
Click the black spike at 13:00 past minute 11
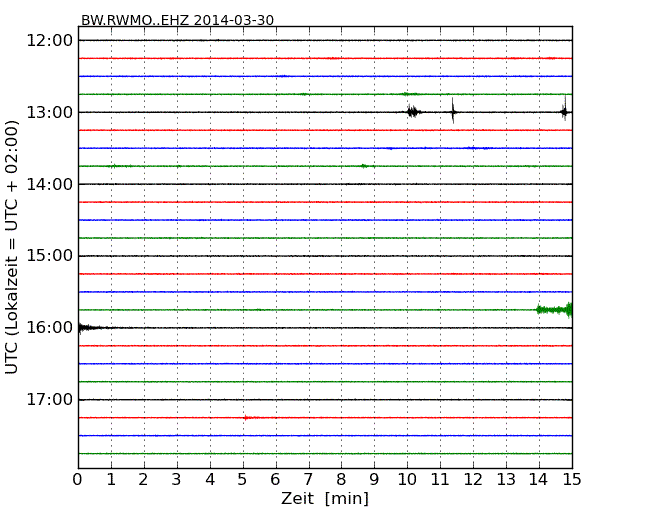point(453,111)
